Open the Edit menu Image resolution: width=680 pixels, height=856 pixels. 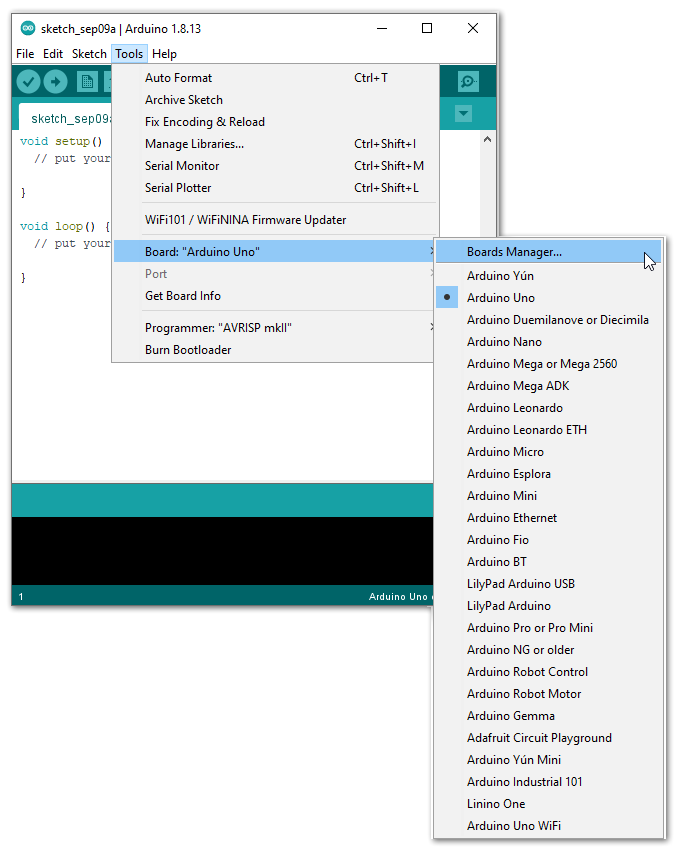tap(53, 54)
